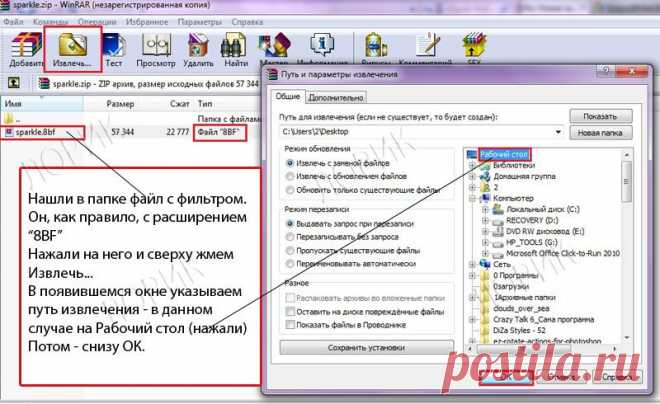Click the virus scan toolbar icon
Viewport: 660px width, 404px height.
(x=376, y=45)
